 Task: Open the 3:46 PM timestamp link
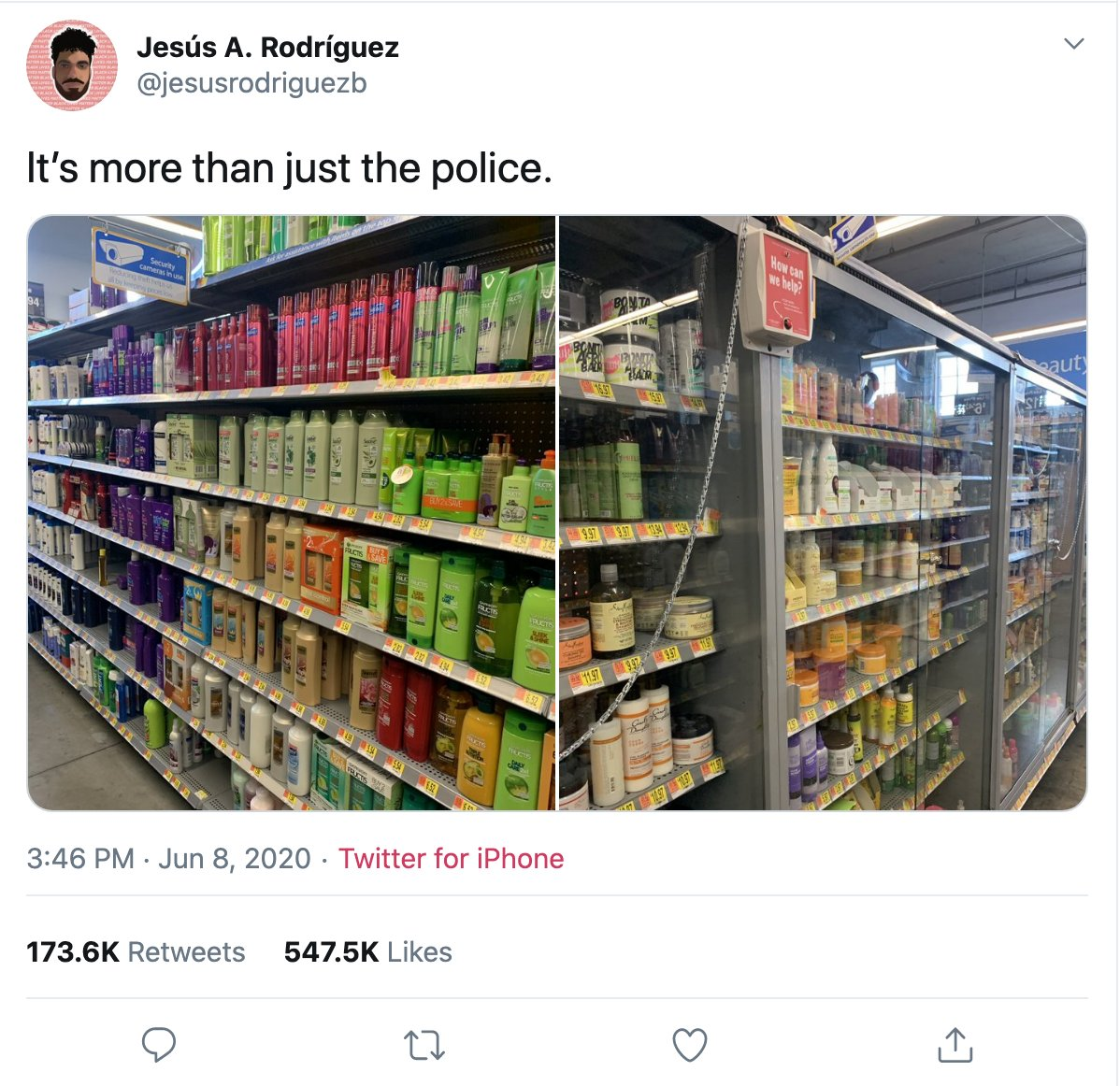80,858
